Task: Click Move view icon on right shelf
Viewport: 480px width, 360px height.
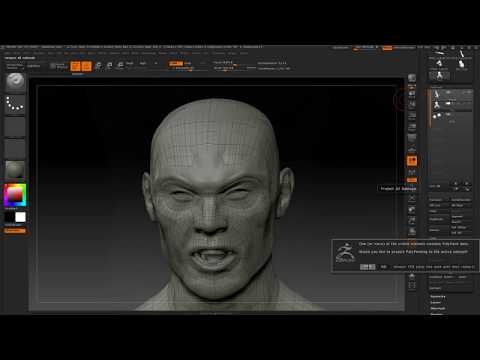Action: click(412, 210)
